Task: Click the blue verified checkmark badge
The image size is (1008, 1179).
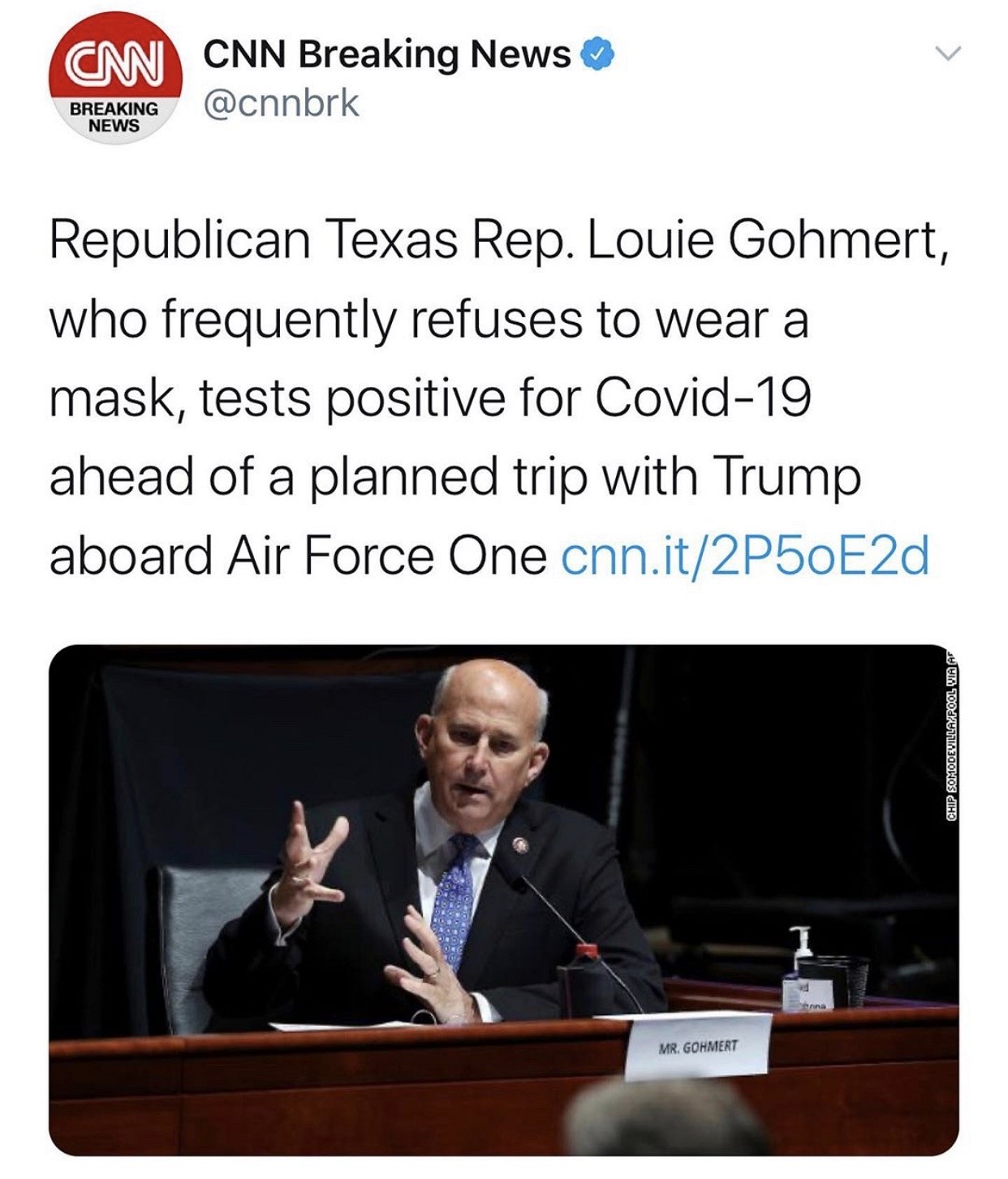Action: 597,54
